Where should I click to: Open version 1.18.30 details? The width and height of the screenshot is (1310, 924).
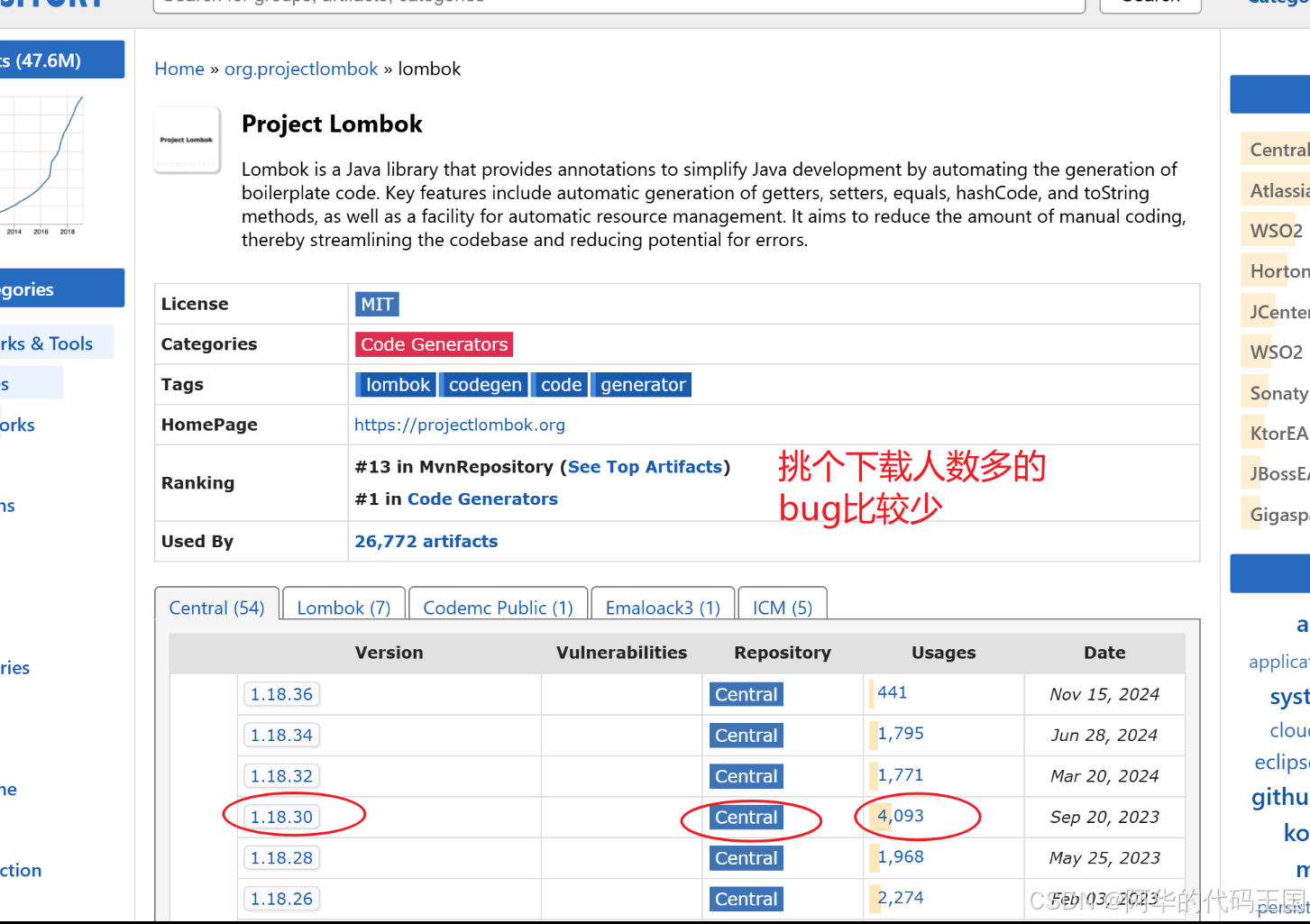281,817
